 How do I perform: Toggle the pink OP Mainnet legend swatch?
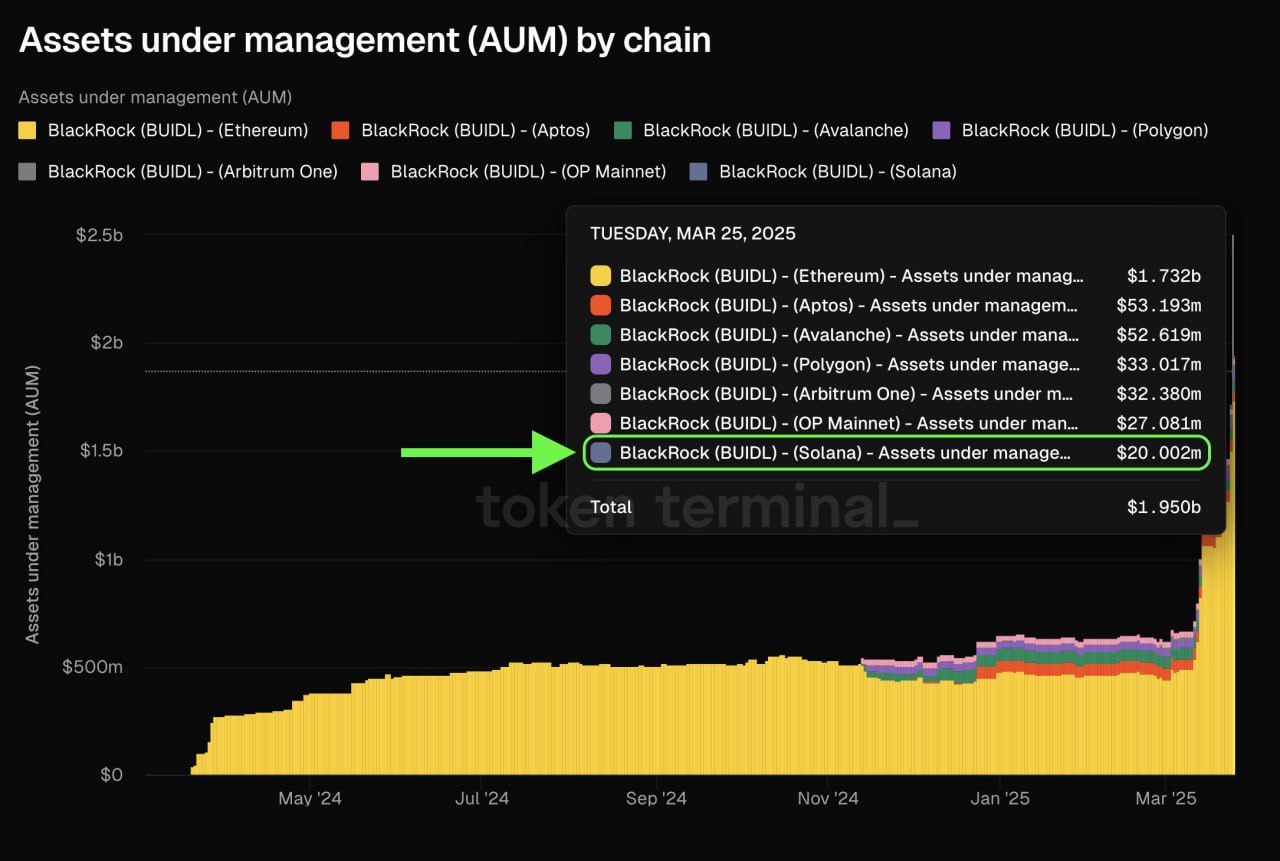(370, 172)
